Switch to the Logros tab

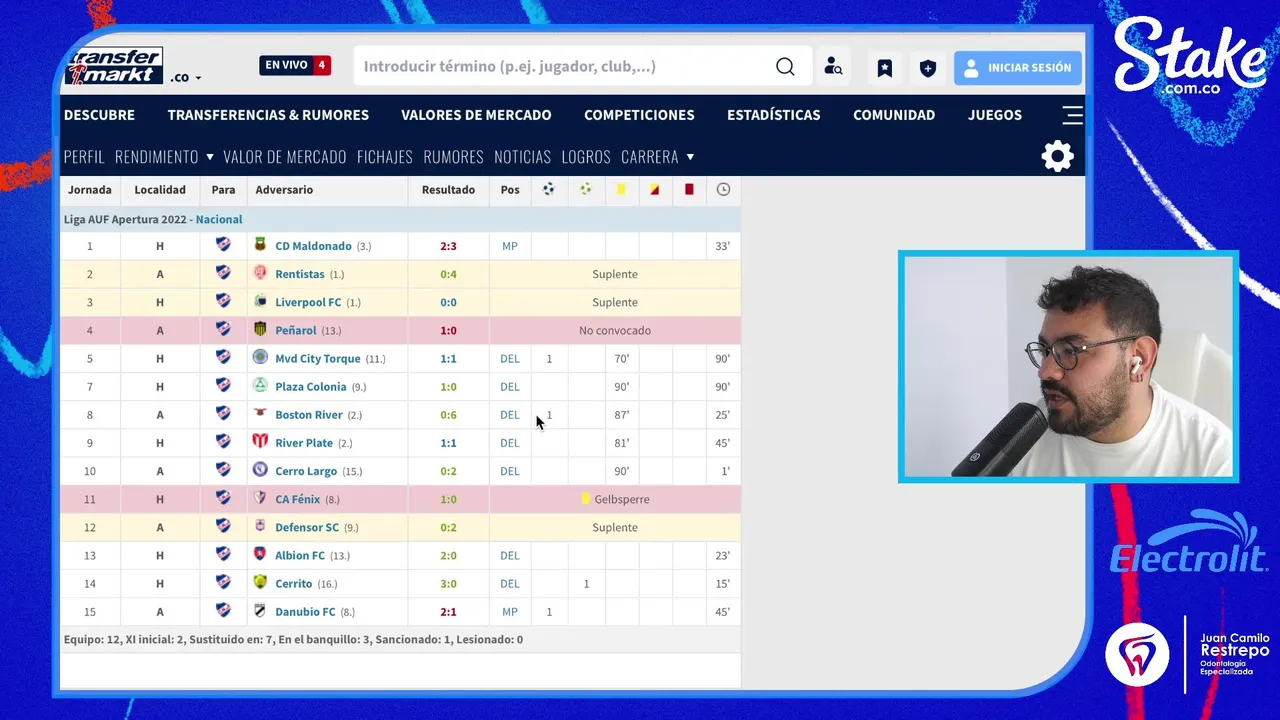(586, 157)
